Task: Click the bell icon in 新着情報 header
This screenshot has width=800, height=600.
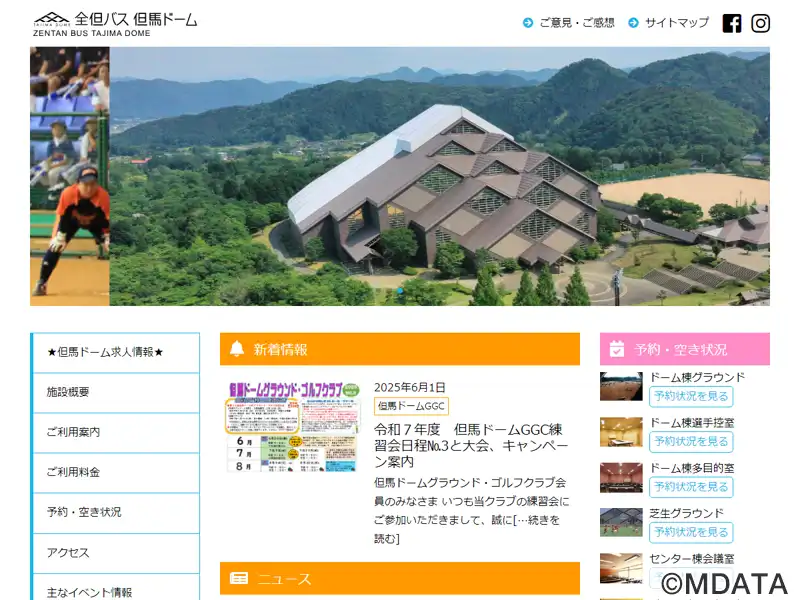Action: pyautogui.click(x=237, y=349)
